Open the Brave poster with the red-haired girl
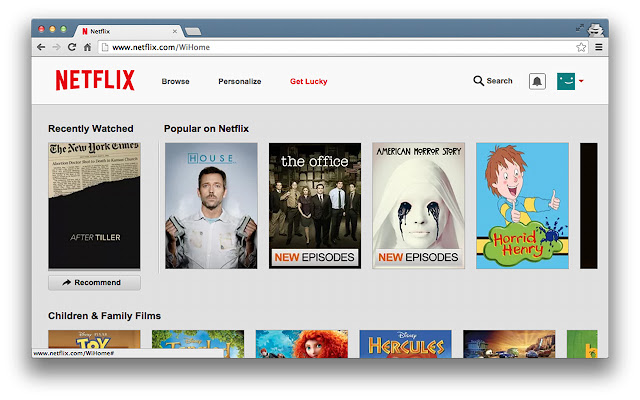640x400 pixels. [x=302, y=344]
